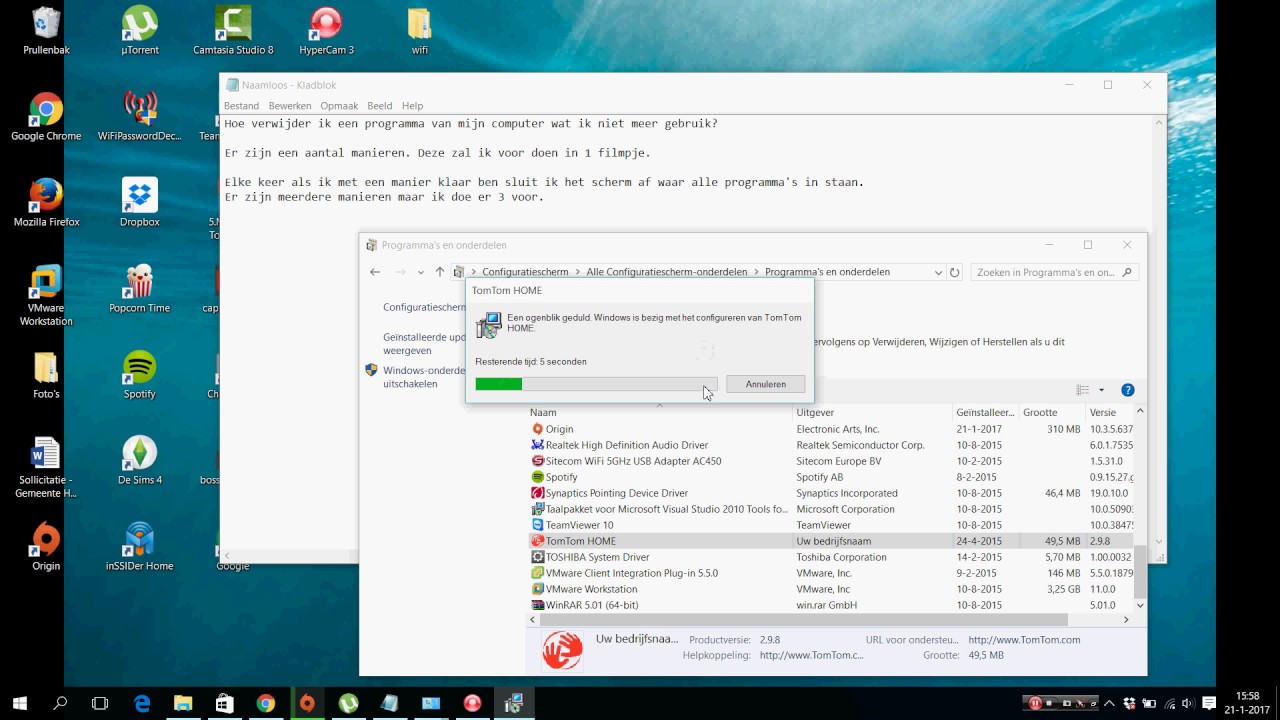Launch Microsoft Edge from taskbar
1280x720 pixels.
click(142, 704)
